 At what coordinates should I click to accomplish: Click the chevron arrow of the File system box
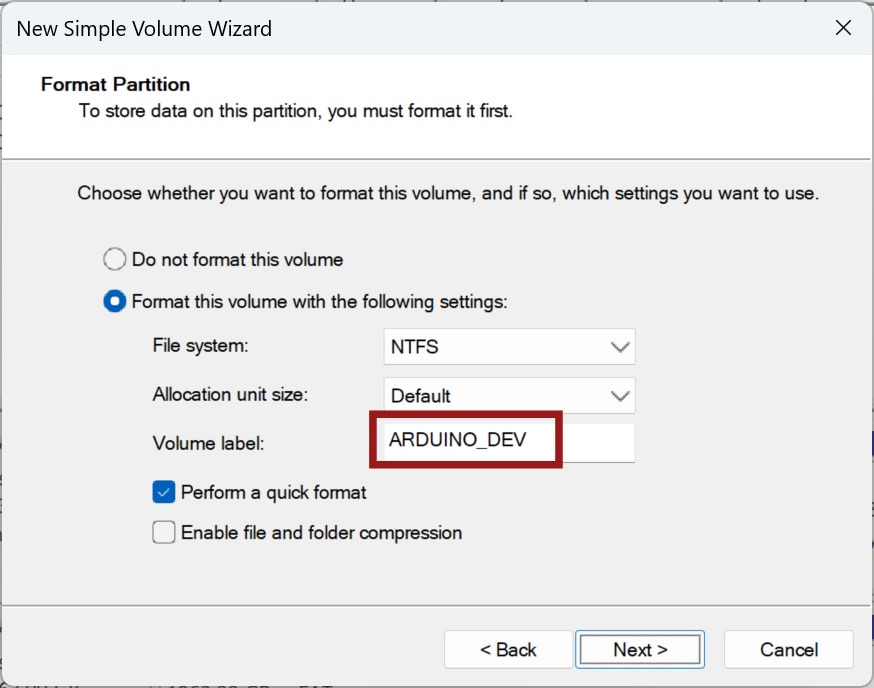coord(620,348)
